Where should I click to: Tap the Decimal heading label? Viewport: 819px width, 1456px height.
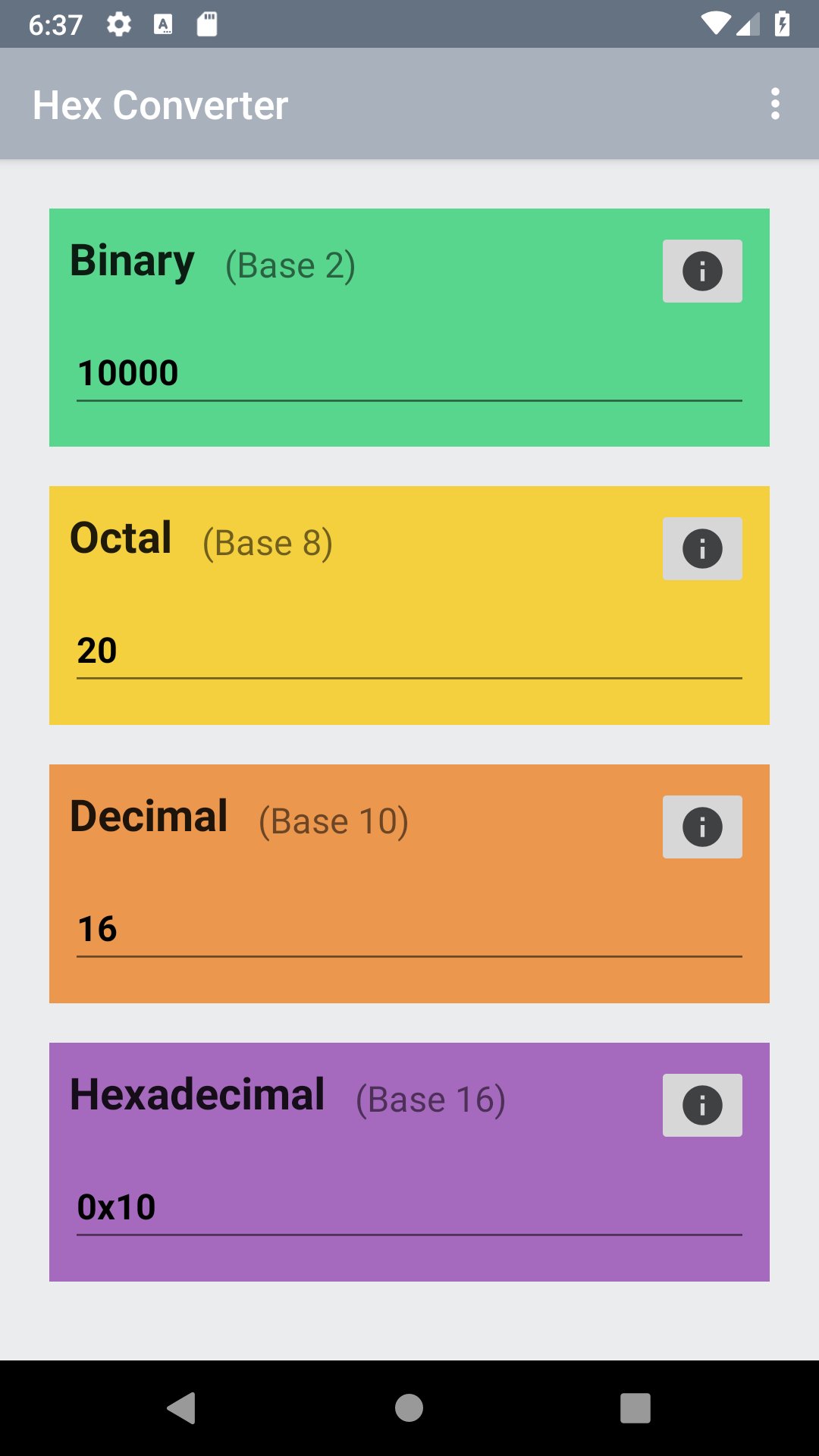click(x=149, y=817)
